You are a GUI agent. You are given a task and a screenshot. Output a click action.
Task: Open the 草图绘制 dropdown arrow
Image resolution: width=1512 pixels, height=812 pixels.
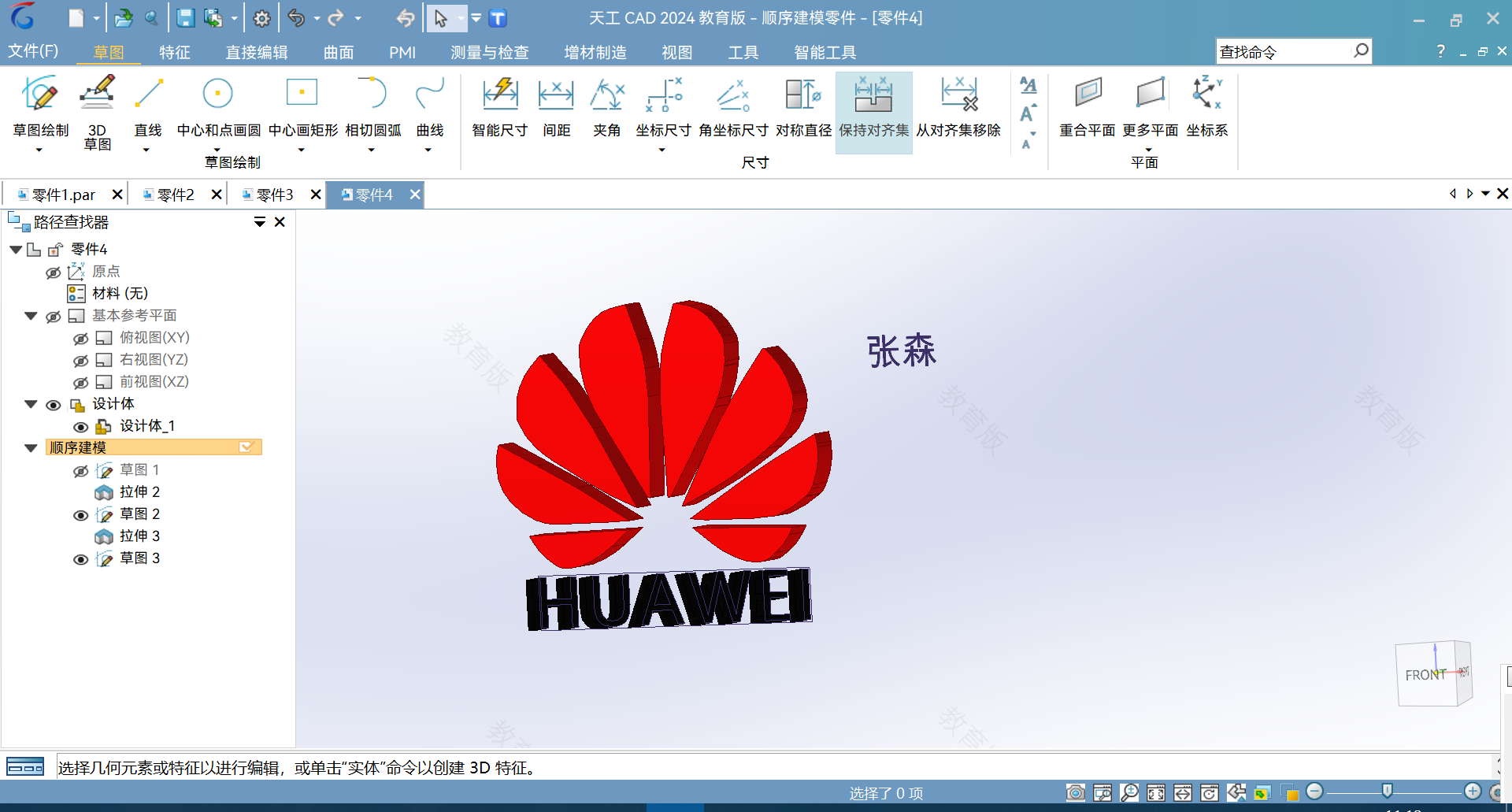[39, 150]
